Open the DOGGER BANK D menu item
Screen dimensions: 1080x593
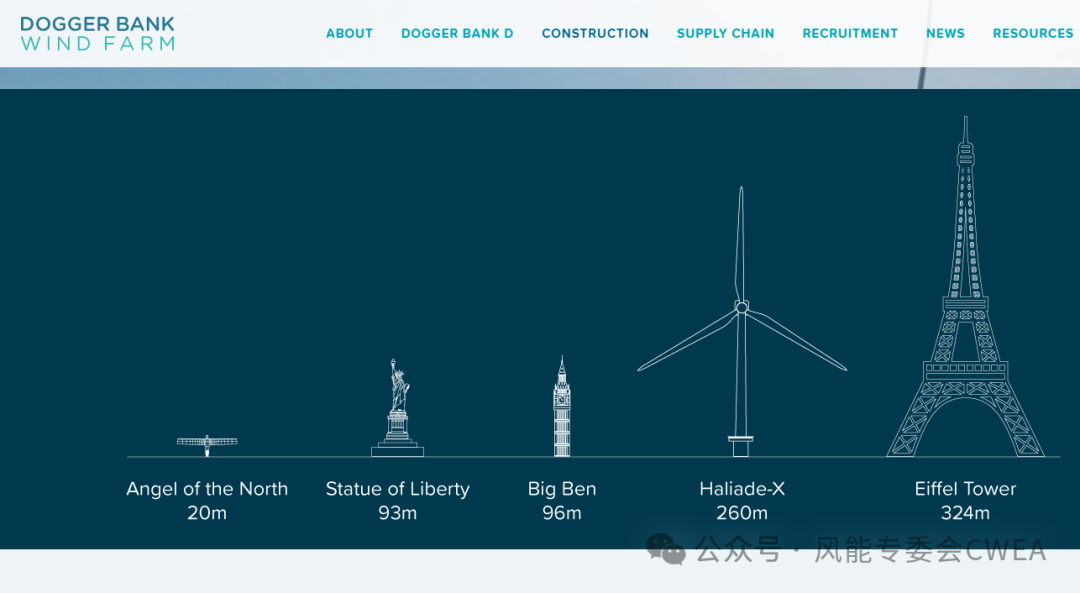457,33
